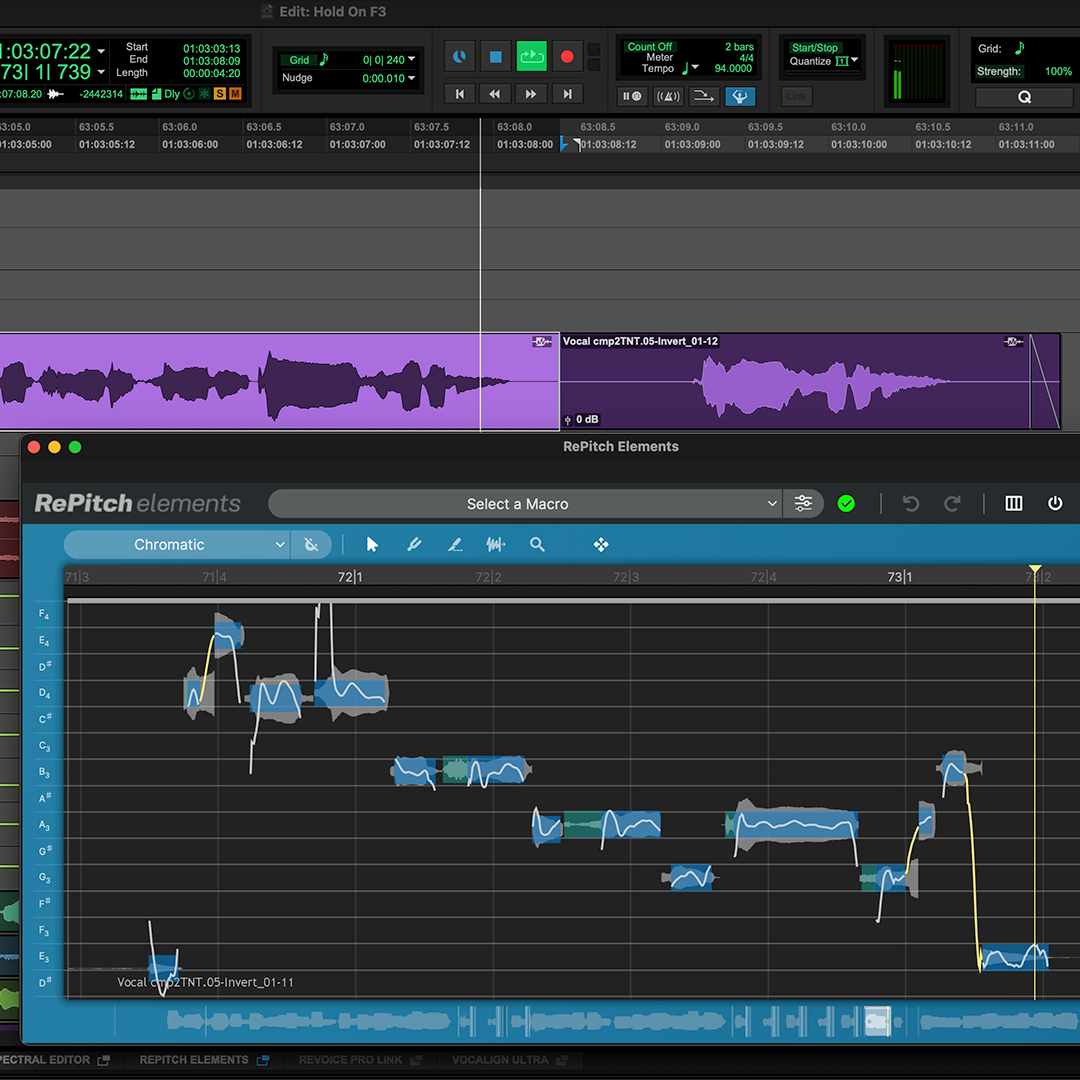1080x1080 pixels.
Task: Open the Quantize grid dropdown arrow
Action: coord(854,61)
